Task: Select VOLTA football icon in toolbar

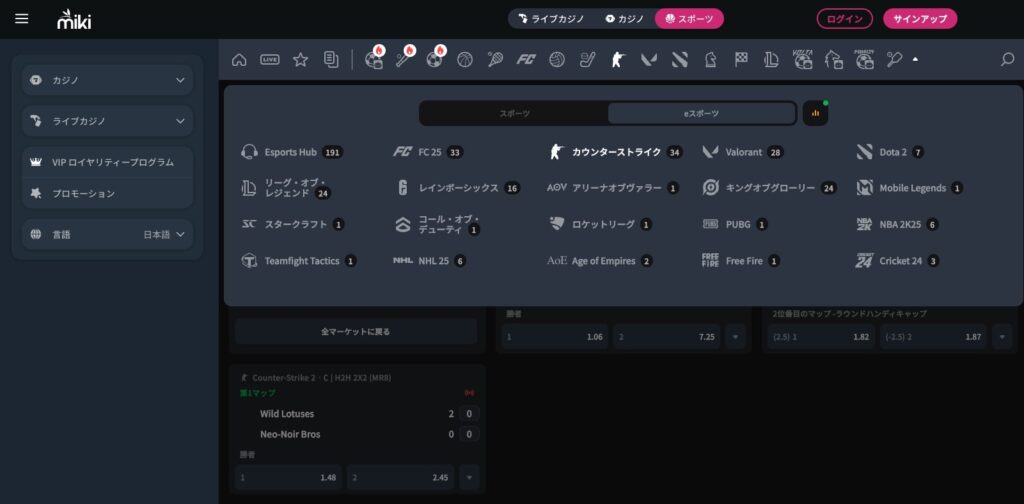Action: click(802, 59)
